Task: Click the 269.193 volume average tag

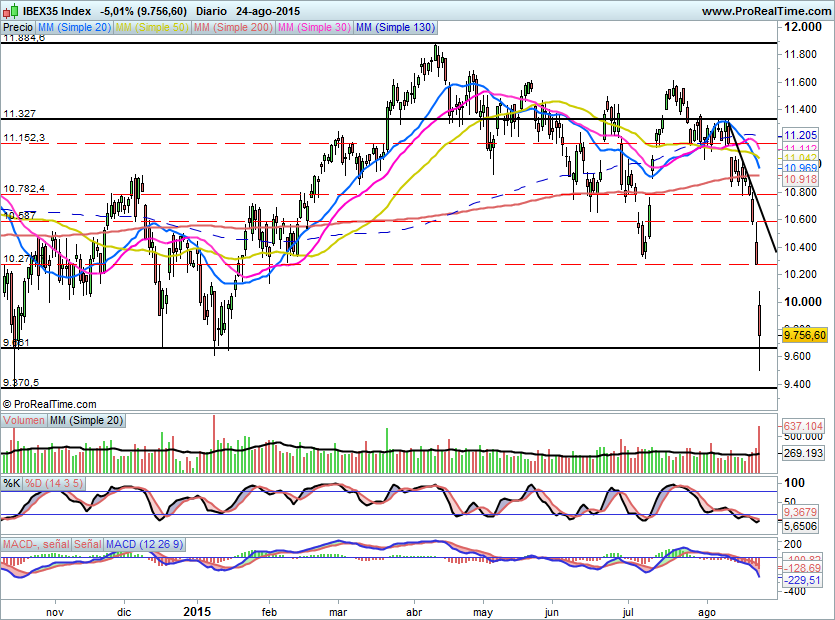Action: click(x=803, y=453)
